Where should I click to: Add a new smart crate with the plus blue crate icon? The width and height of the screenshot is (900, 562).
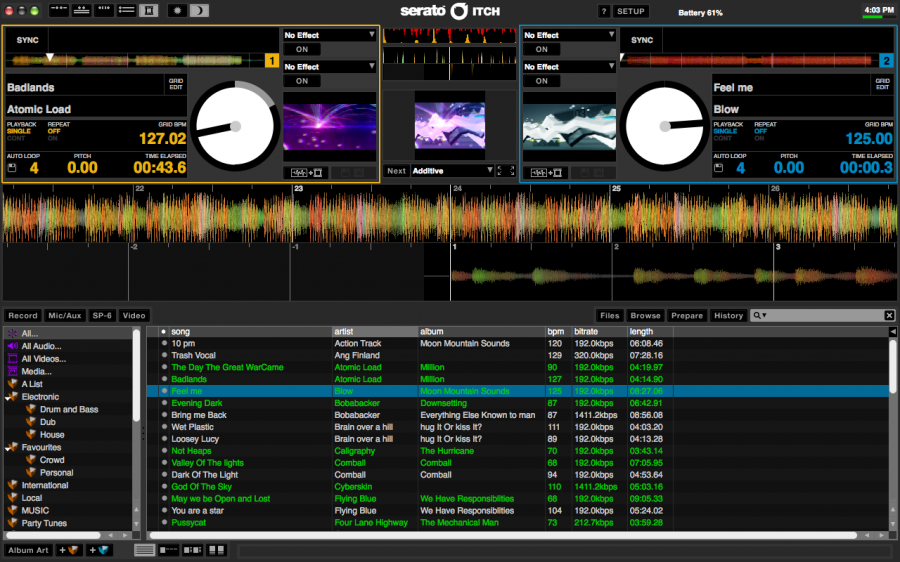tap(99, 550)
